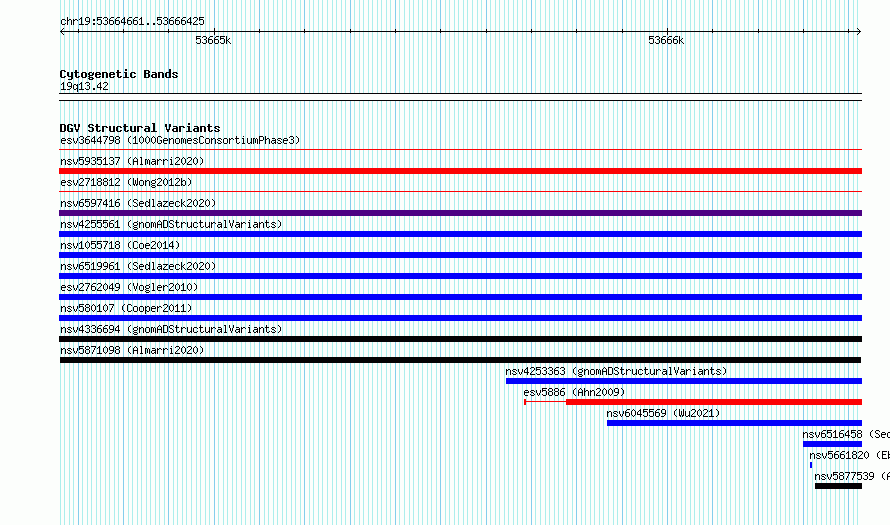Select the thin red esv3644798 variant line
The height and width of the screenshot is (525, 890).
pos(460,150)
